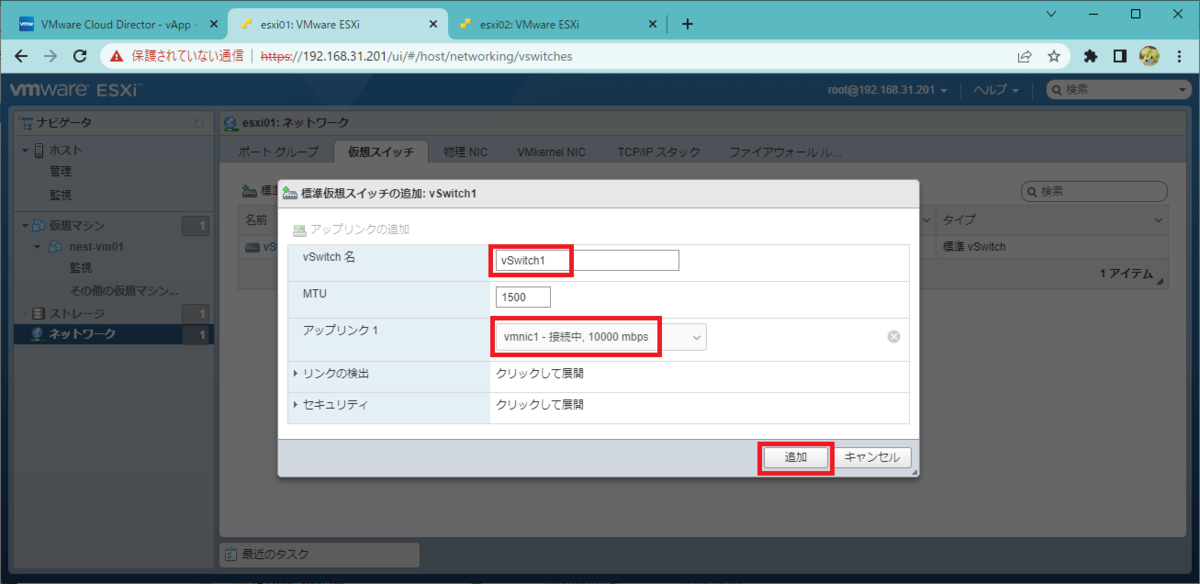The image size is (1200, 584).
Task: Select その他の仮想マシン... item
Action: point(125,290)
